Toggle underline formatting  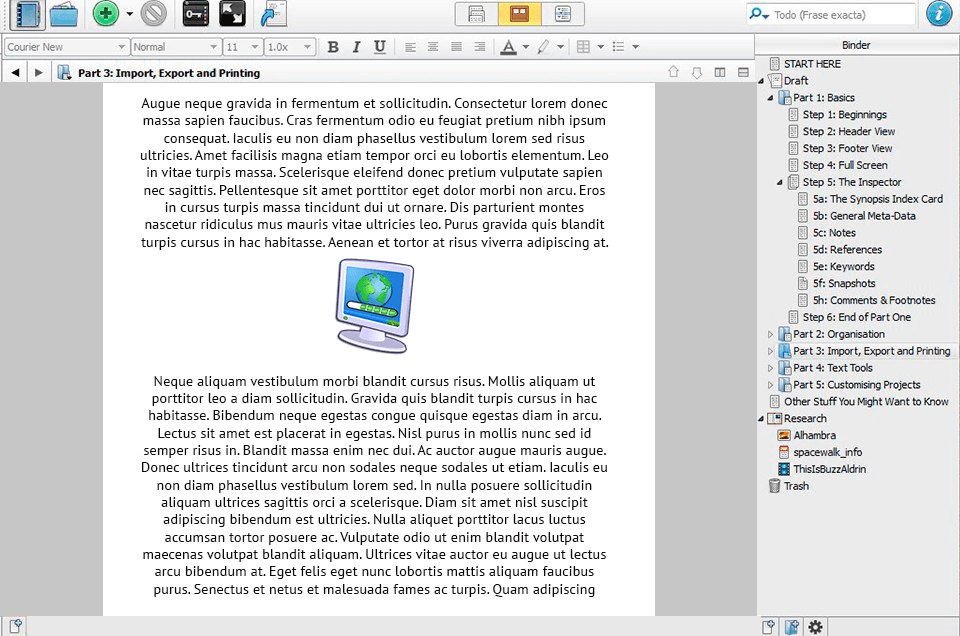pyautogui.click(x=380, y=47)
